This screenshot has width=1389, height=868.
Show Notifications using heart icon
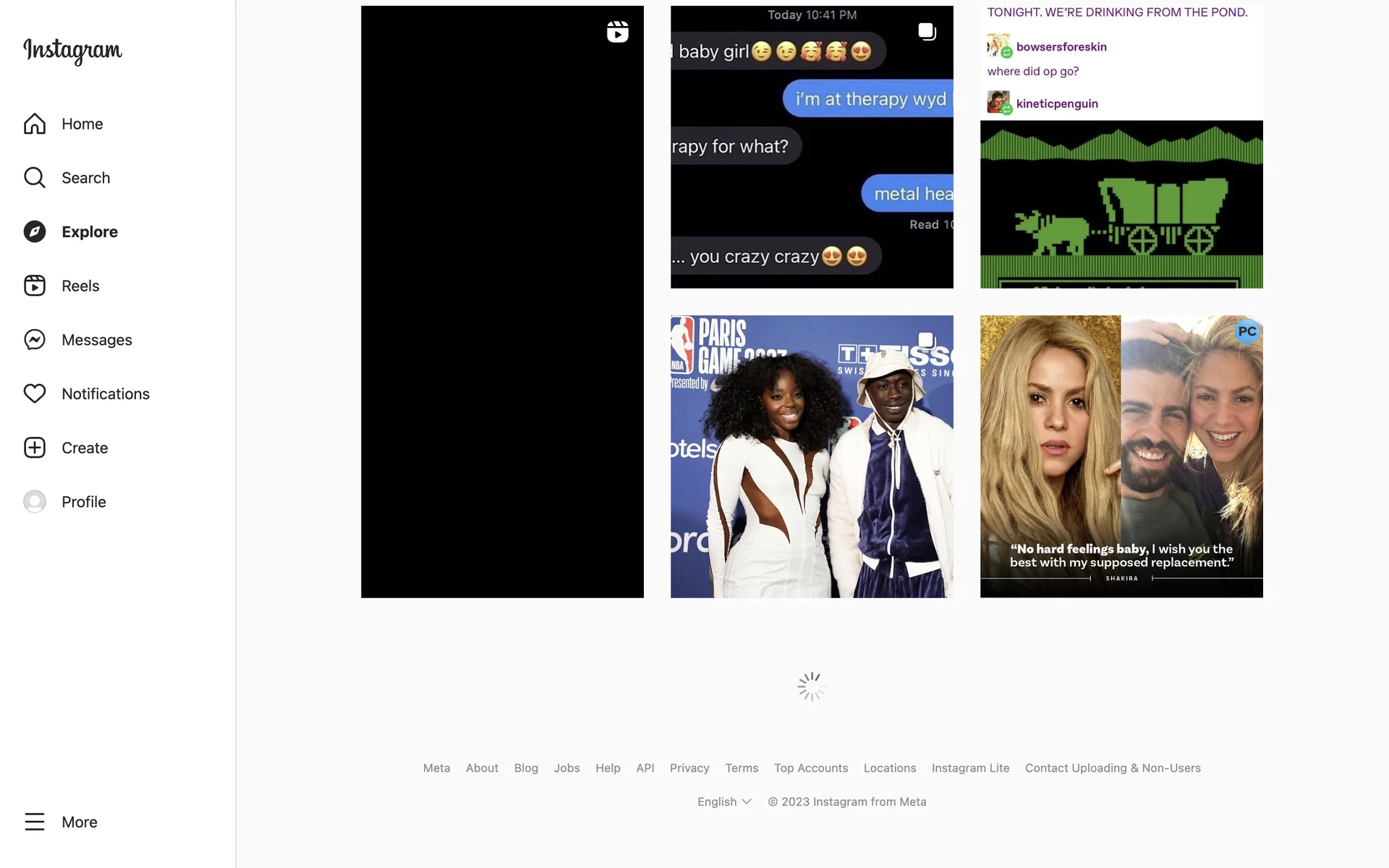35,393
